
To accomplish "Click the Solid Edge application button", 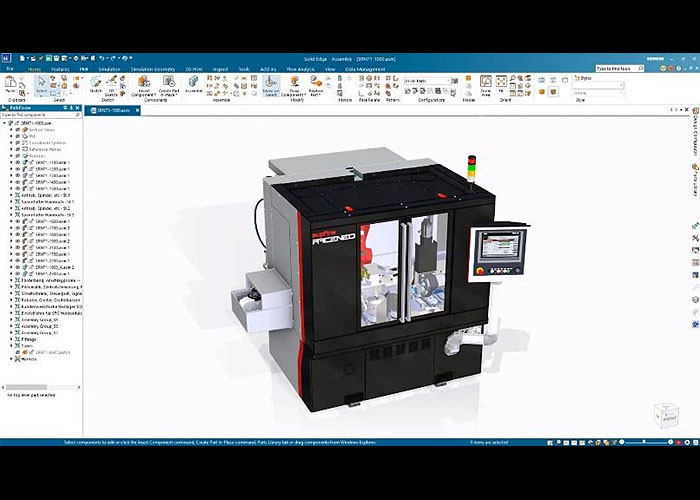I will 6,58.
